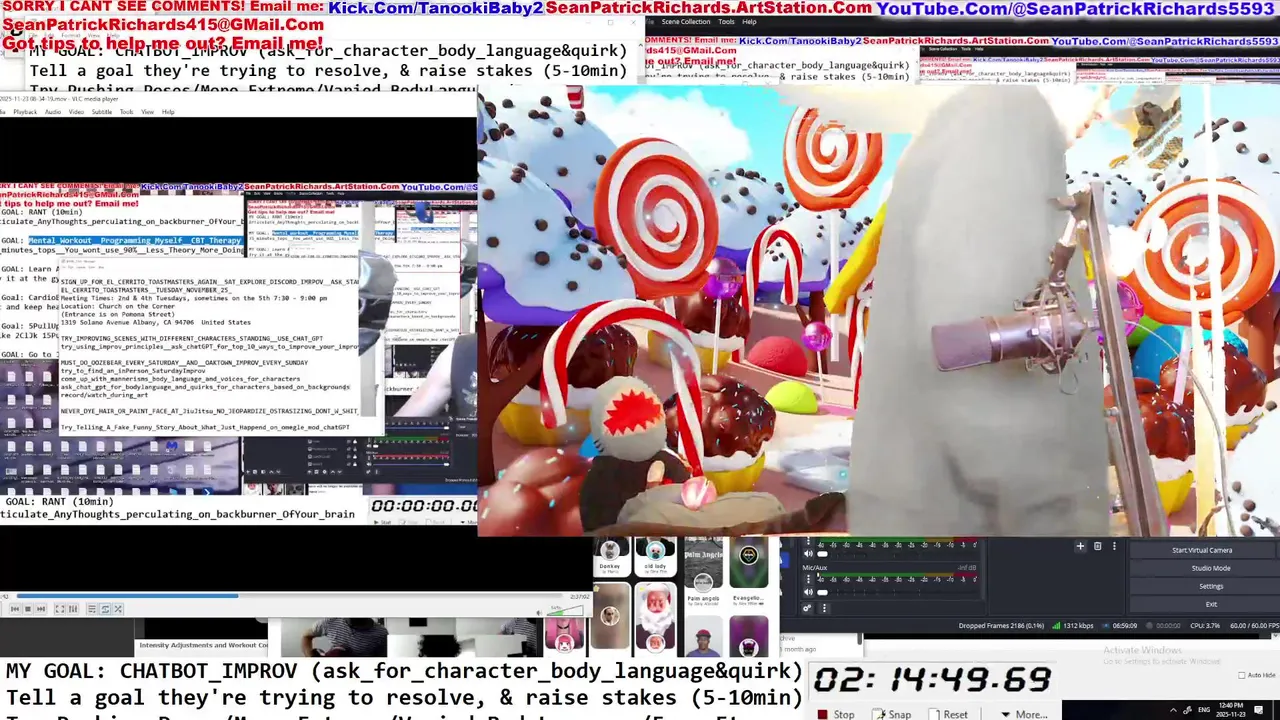
Task: Click VLC stop playback button
Action: pos(28,609)
